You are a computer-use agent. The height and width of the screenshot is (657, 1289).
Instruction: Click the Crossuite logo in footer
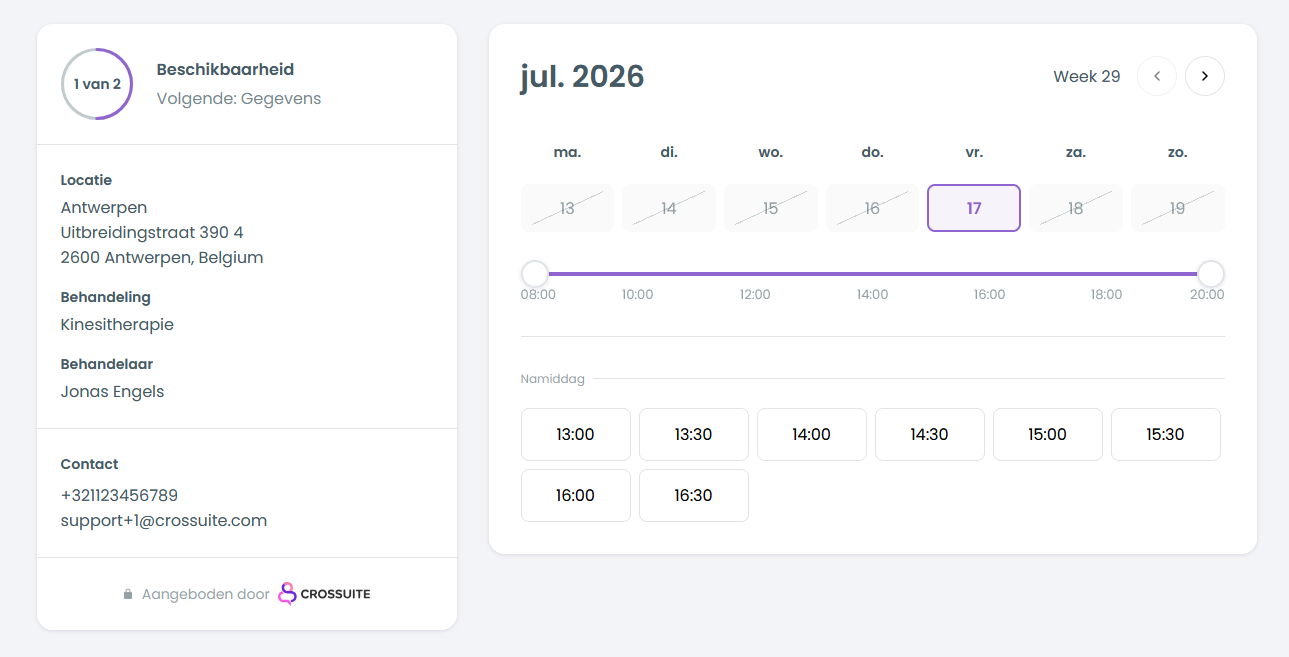(x=324, y=594)
